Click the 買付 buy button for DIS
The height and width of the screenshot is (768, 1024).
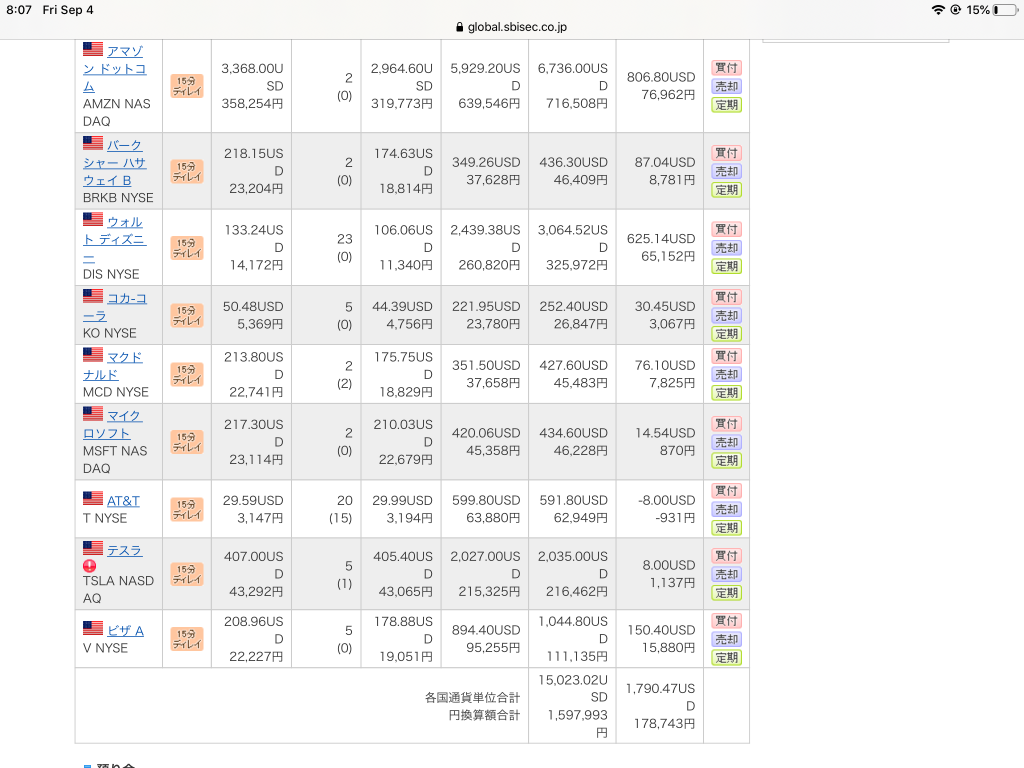(x=726, y=229)
